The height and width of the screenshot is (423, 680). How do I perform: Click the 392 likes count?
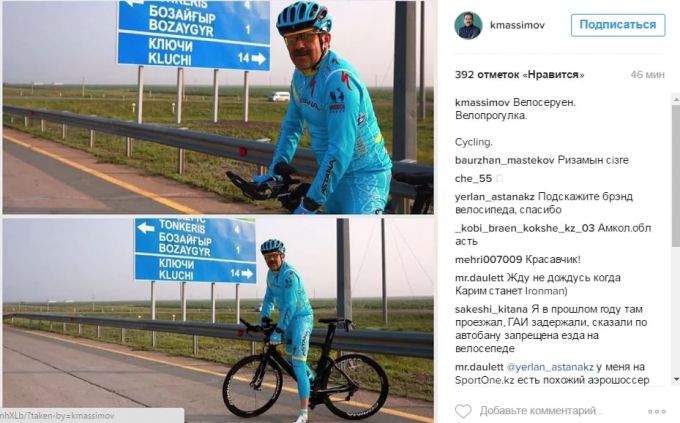519,75
